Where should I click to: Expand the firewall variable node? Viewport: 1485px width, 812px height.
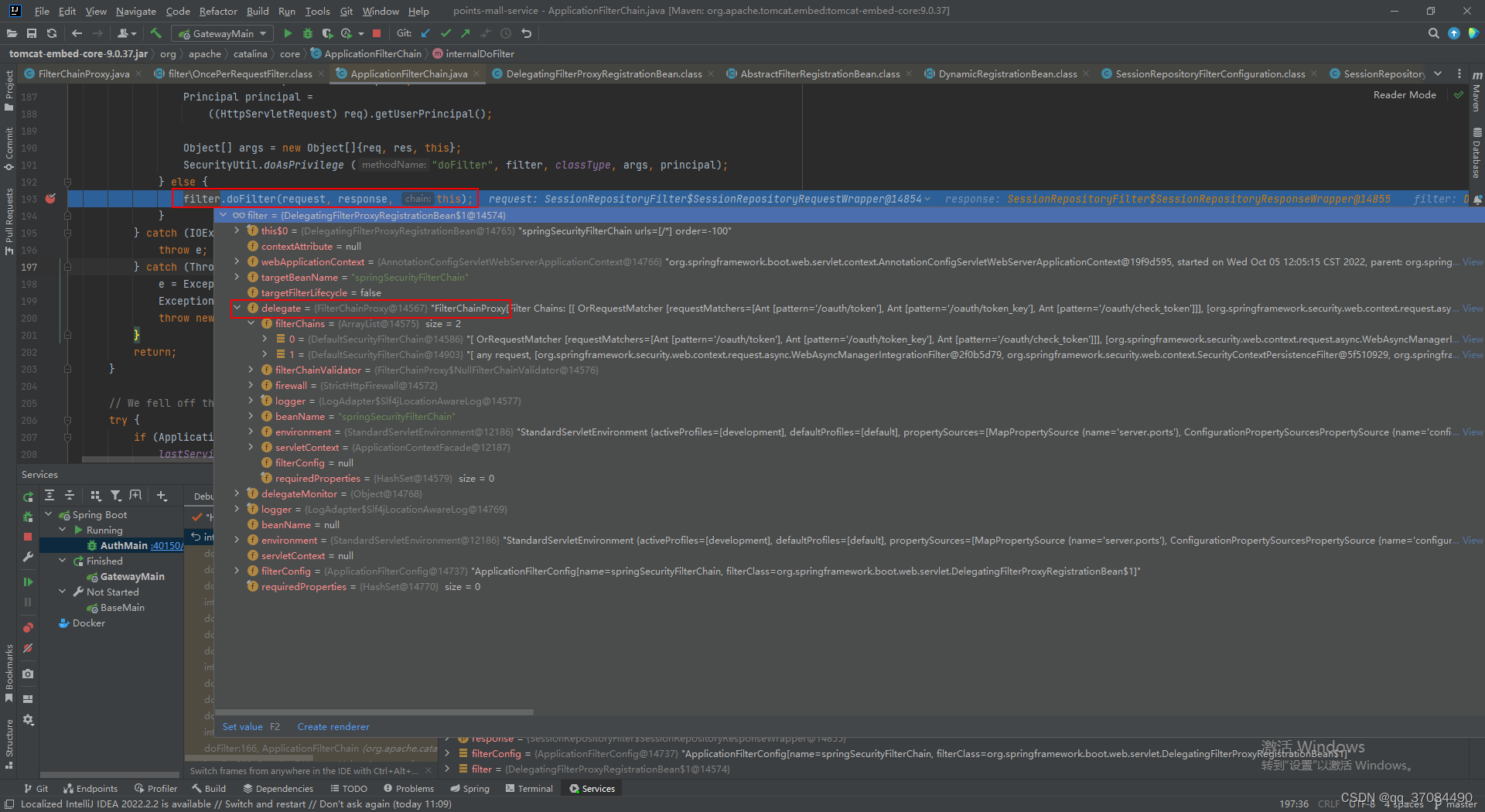tap(251, 385)
